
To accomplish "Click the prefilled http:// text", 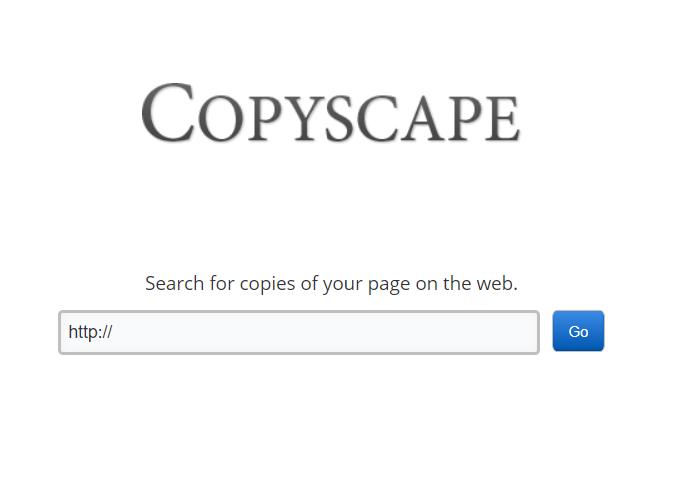I will point(90,333).
